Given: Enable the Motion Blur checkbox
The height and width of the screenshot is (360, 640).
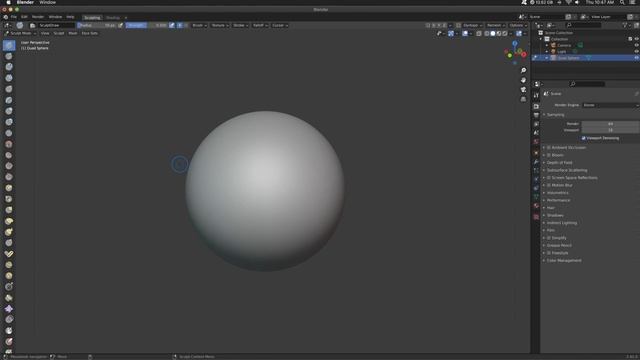Looking at the screenshot, I should [x=549, y=185].
